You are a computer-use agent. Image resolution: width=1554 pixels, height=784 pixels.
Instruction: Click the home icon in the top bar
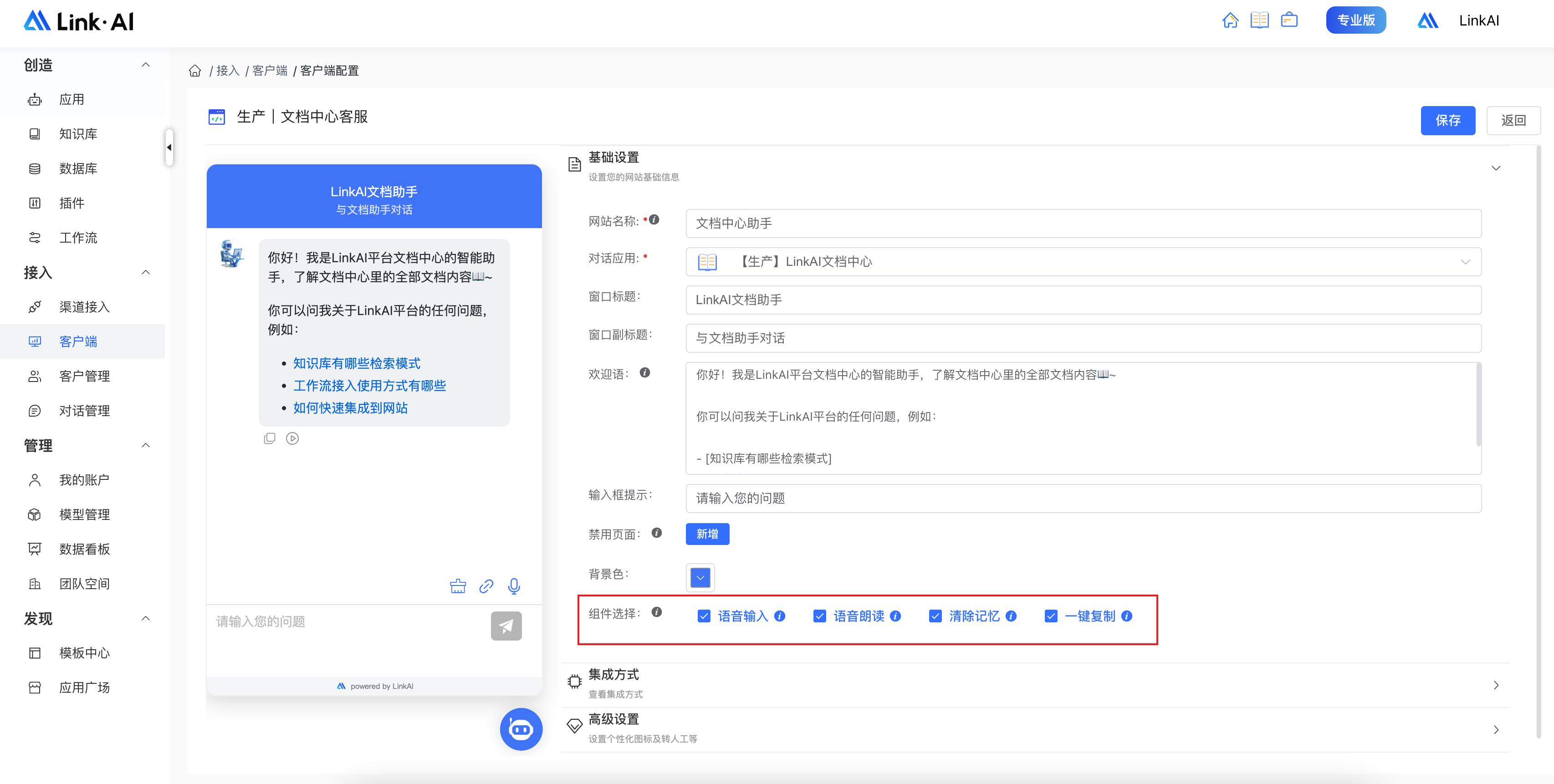click(1230, 20)
